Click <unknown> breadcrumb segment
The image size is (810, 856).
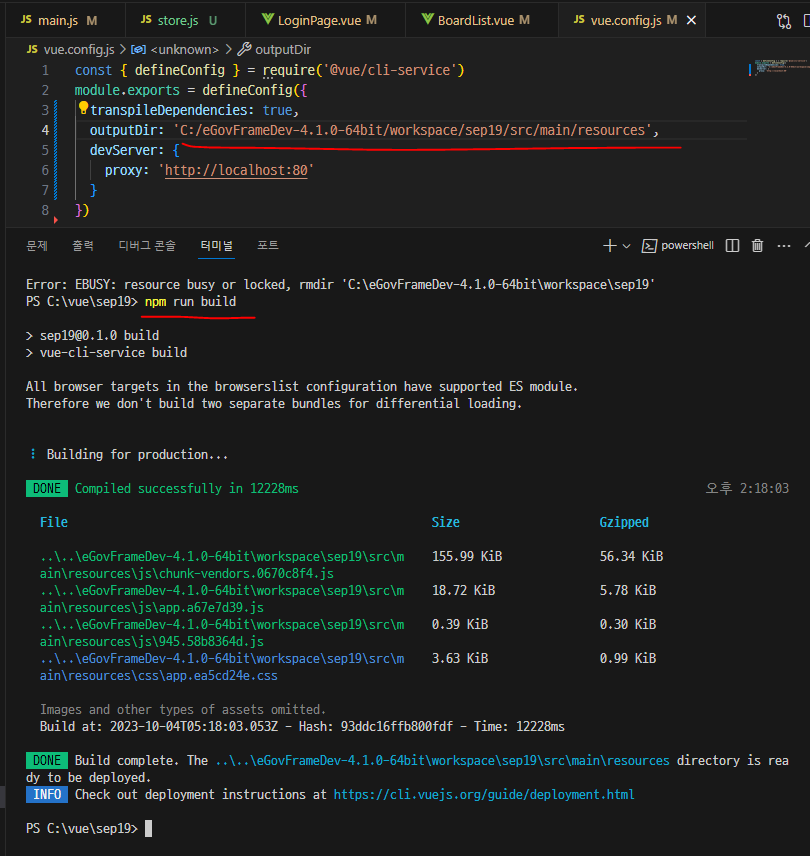(x=184, y=50)
